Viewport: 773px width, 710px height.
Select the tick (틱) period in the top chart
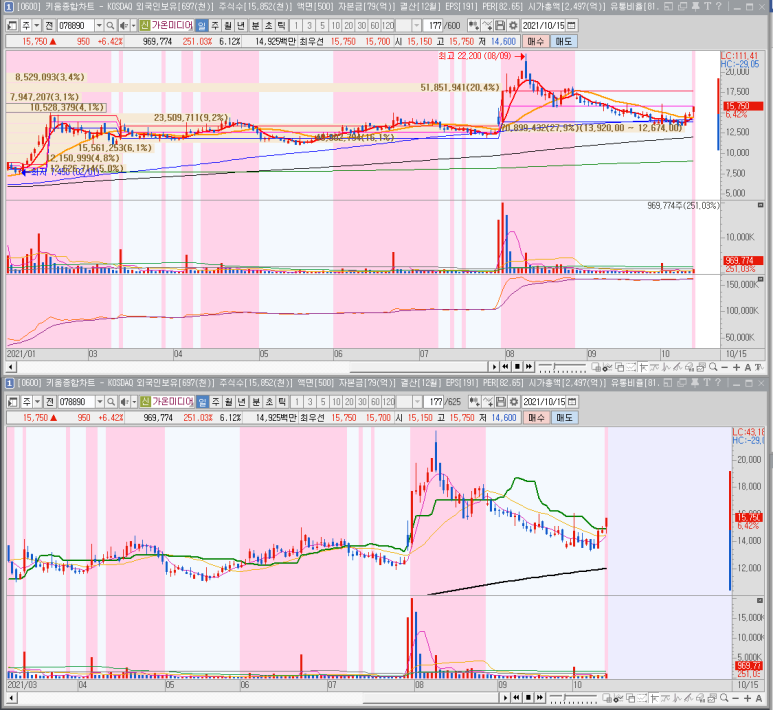pyautogui.click(x=281, y=26)
